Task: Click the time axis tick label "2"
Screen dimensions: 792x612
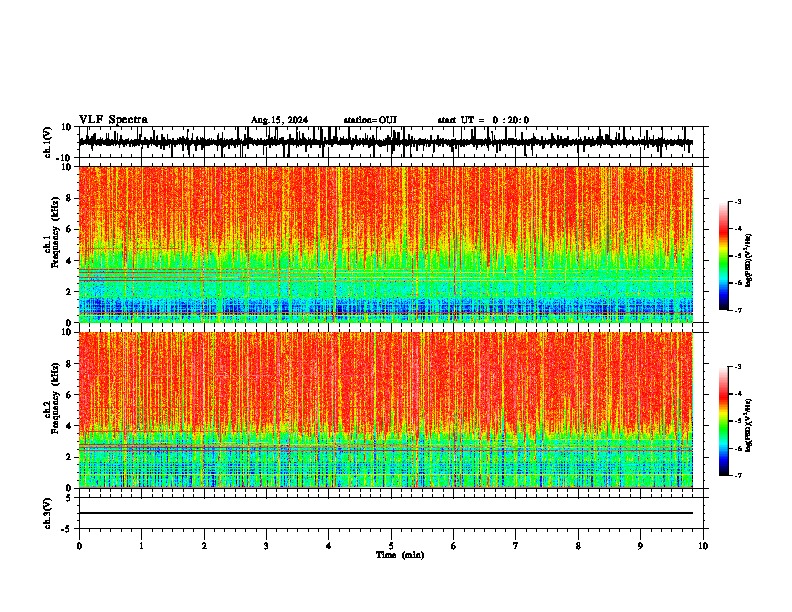Action: pyautogui.click(x=204, y=546)
